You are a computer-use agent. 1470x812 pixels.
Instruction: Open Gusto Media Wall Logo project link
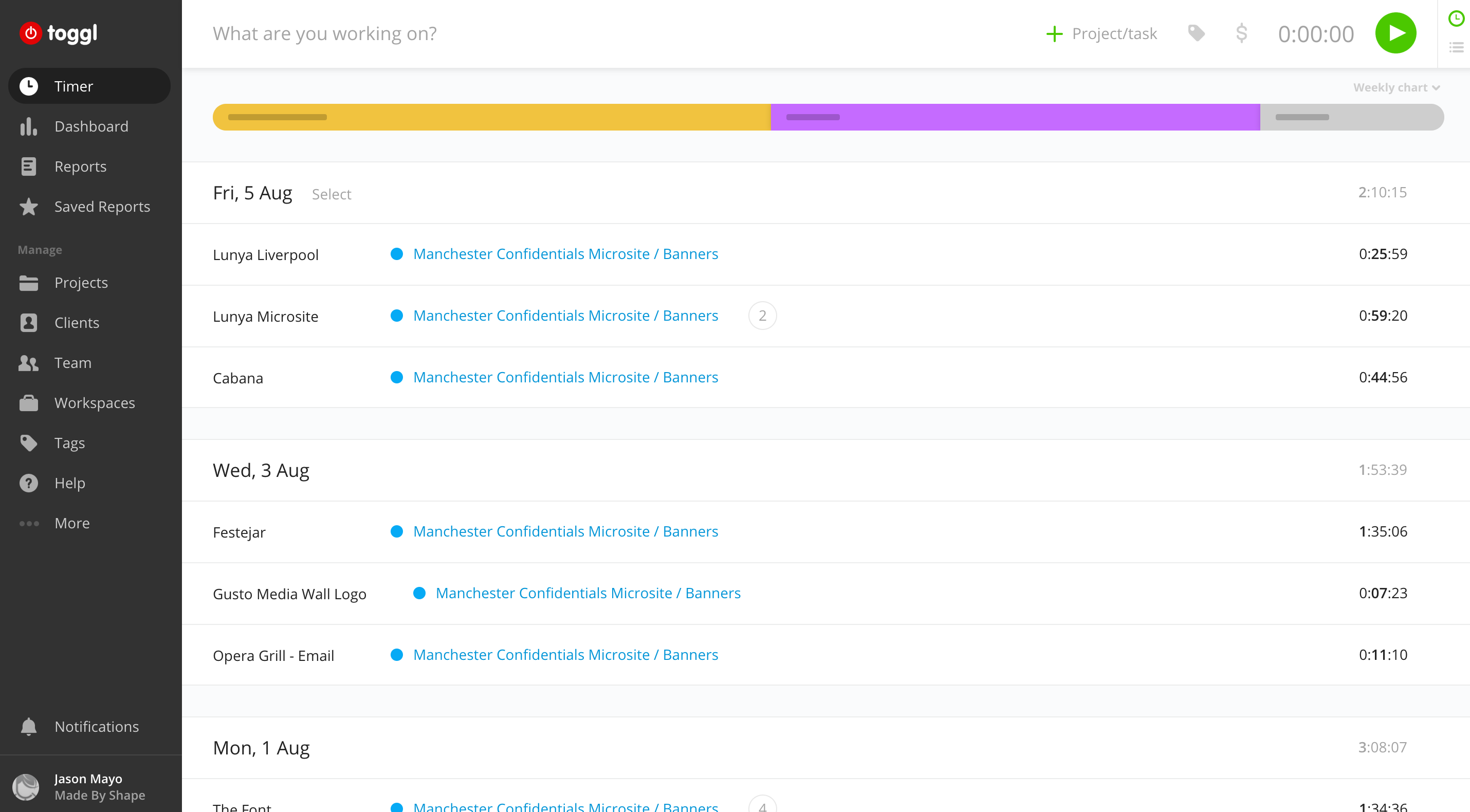click(x=588, y=593)
